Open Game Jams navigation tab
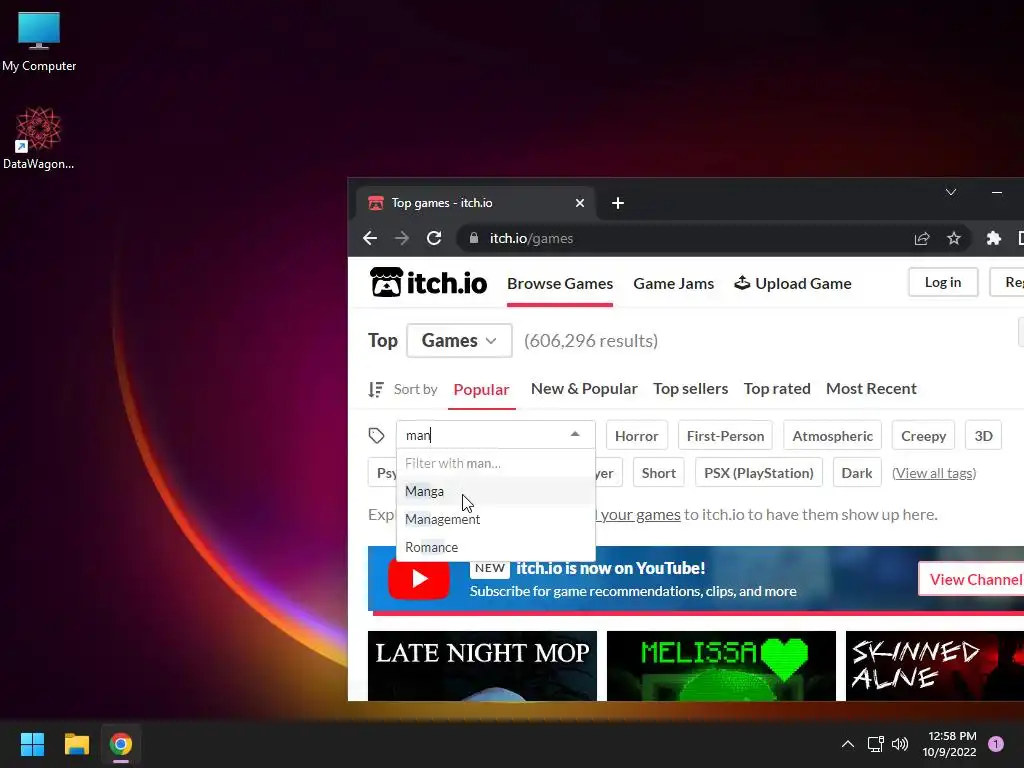This screenshot has width=1024, height=768. 673,283
